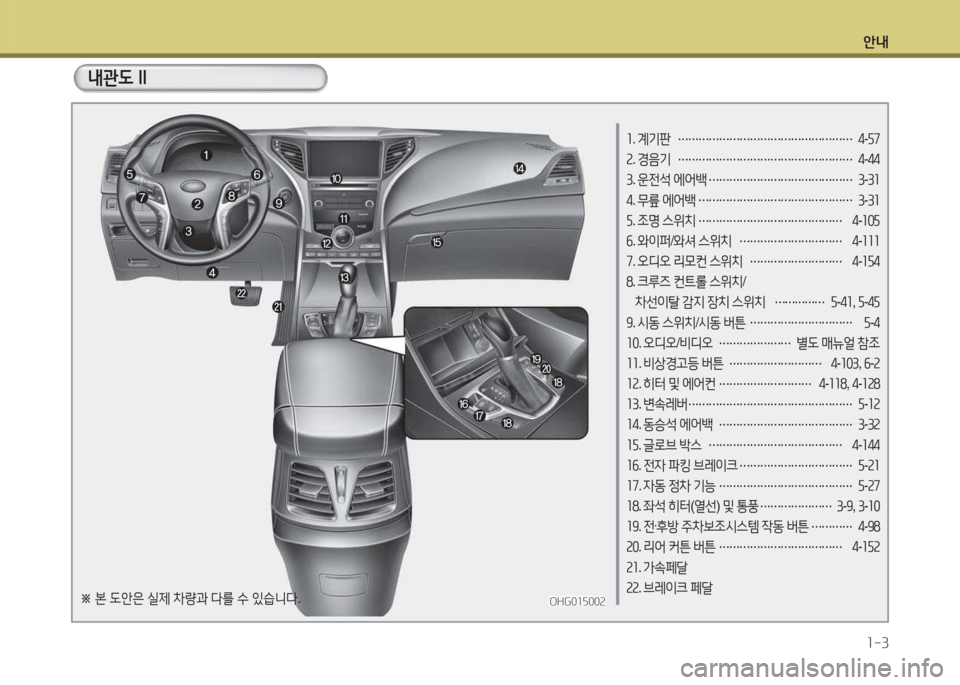Click callout 9 at the engine start button
960x685 pixels.
click(x=279, y=201)
